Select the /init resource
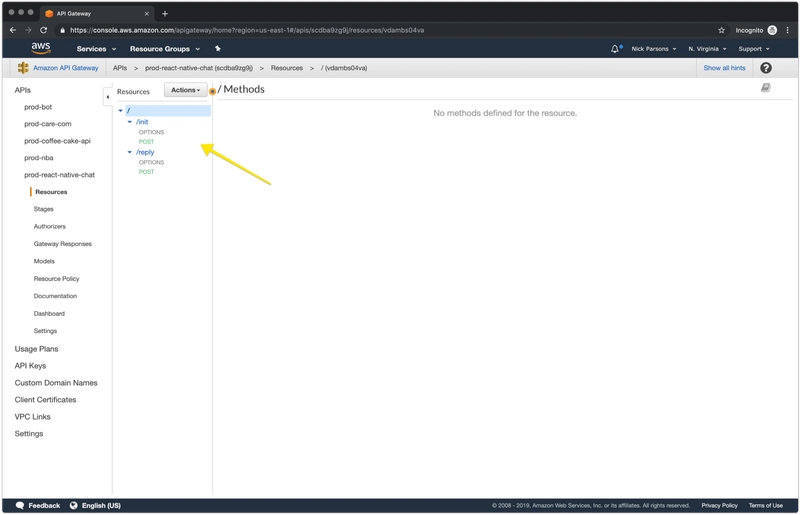 pyautogui.click(x=142, y=122)
